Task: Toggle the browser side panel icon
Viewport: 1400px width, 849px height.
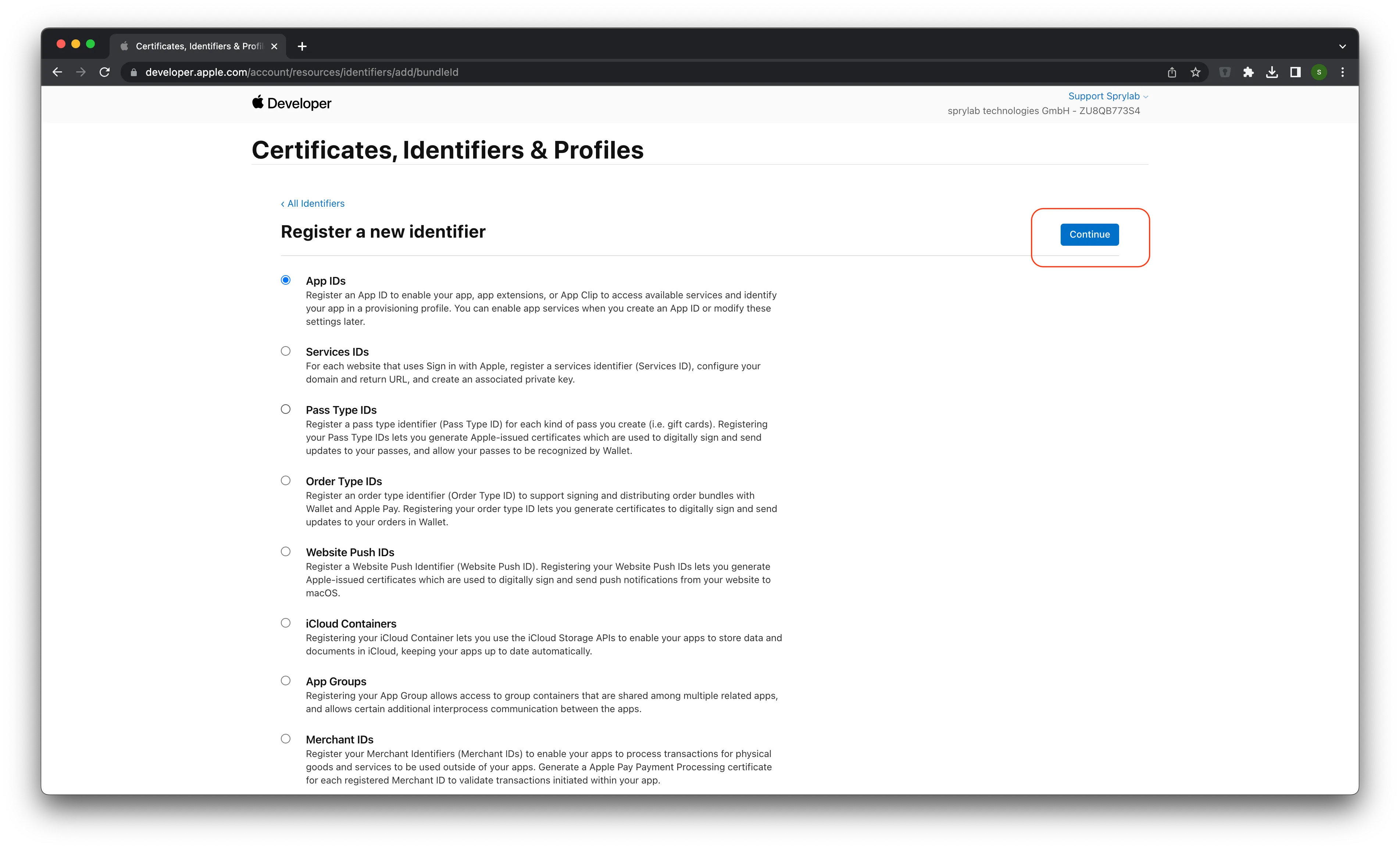Action: pyautogui.click(x=1296, y=72)
